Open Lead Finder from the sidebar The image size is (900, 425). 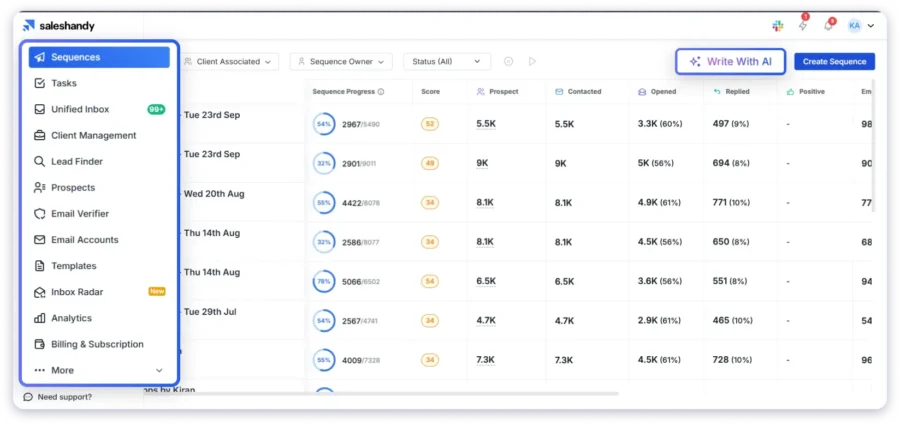click(77, 161)
